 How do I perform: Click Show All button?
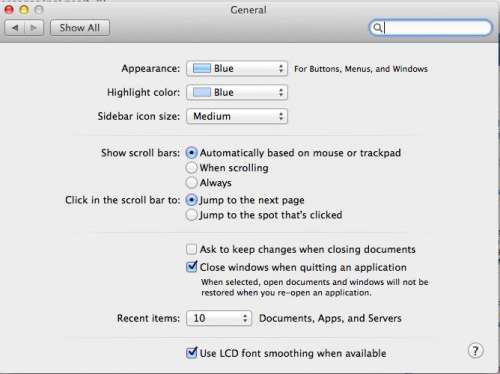(80, 28)
